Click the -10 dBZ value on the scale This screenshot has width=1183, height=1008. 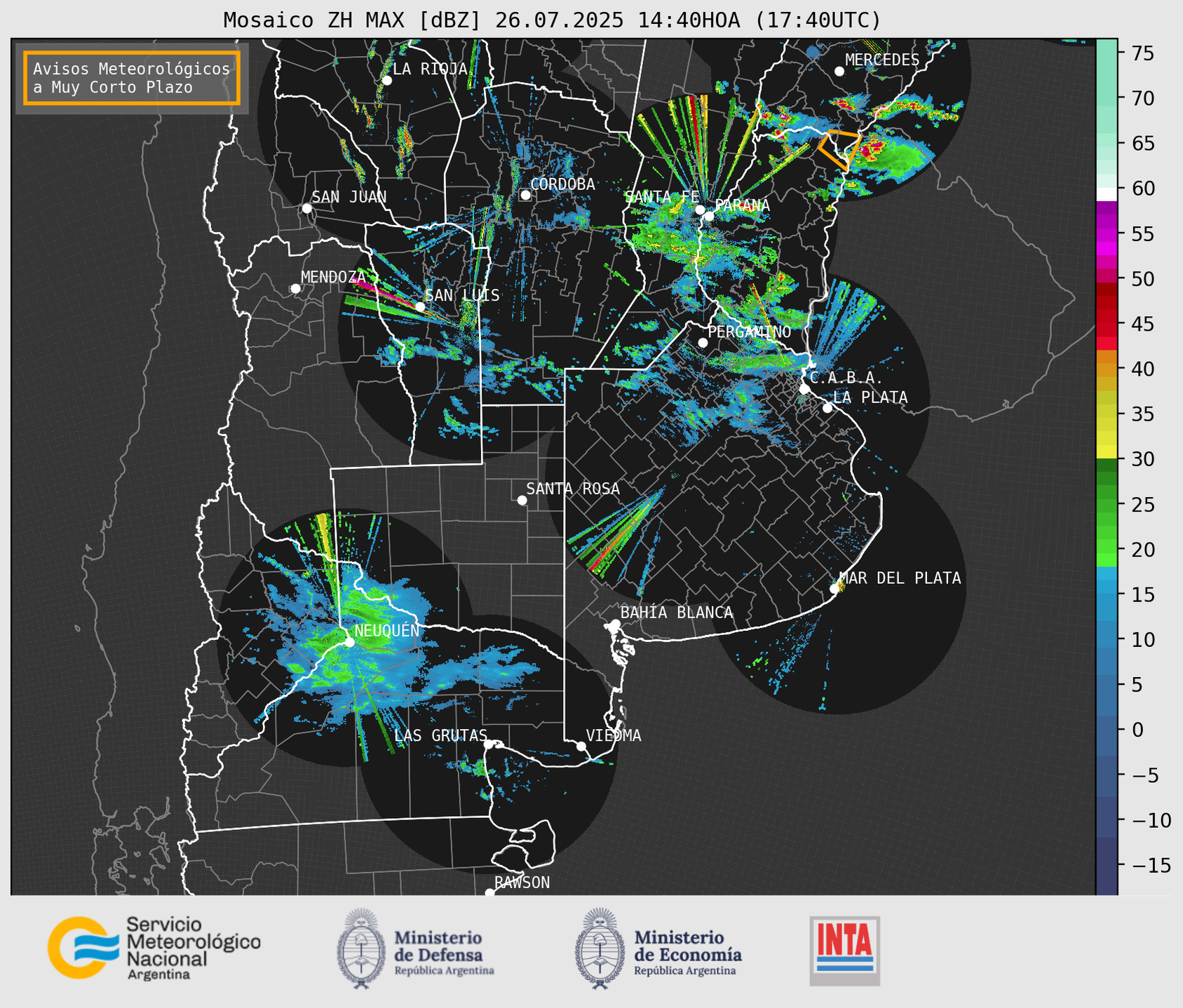(1151, 819)
